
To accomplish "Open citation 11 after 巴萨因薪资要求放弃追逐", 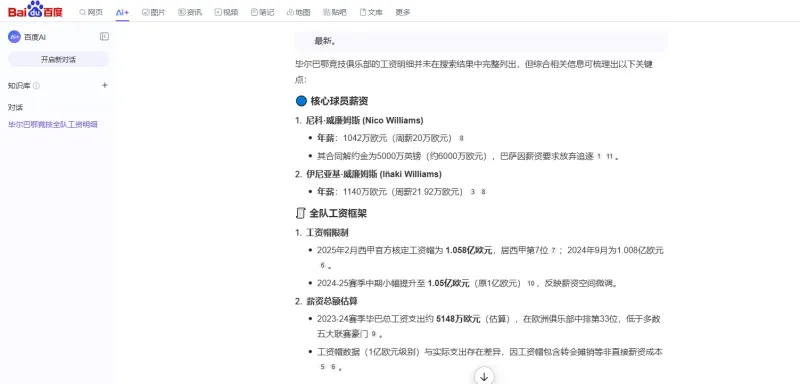I will (609, 157).
